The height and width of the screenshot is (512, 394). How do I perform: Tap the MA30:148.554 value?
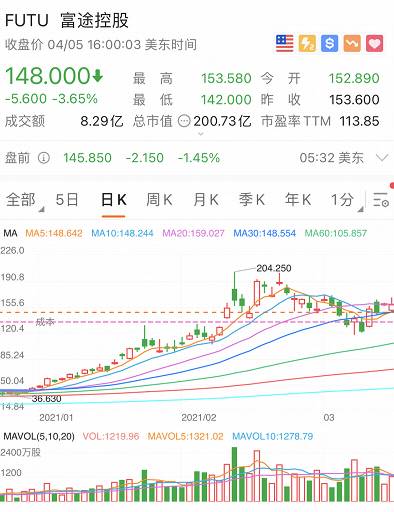(265, 233)
